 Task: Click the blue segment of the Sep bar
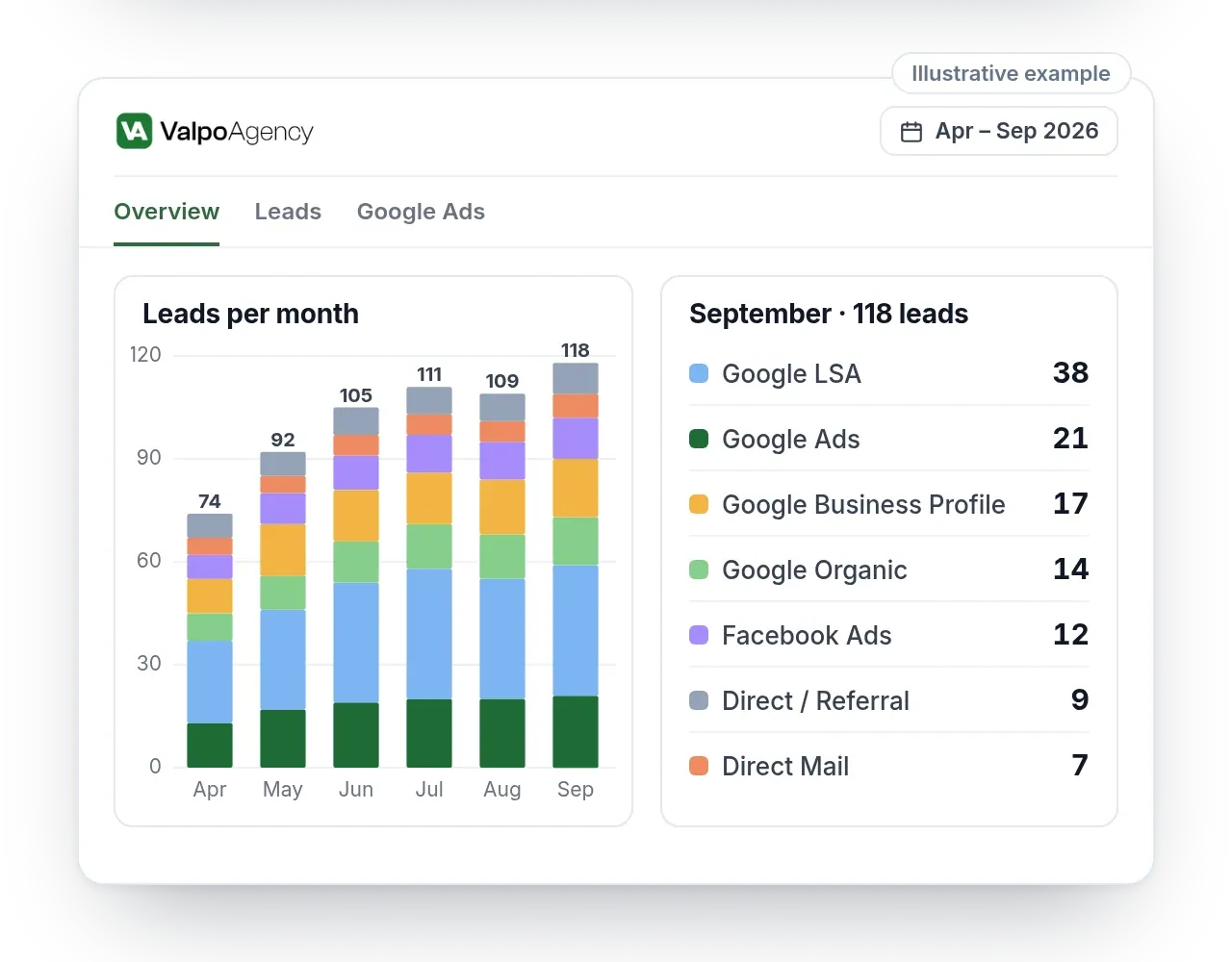tap(576, 630)
